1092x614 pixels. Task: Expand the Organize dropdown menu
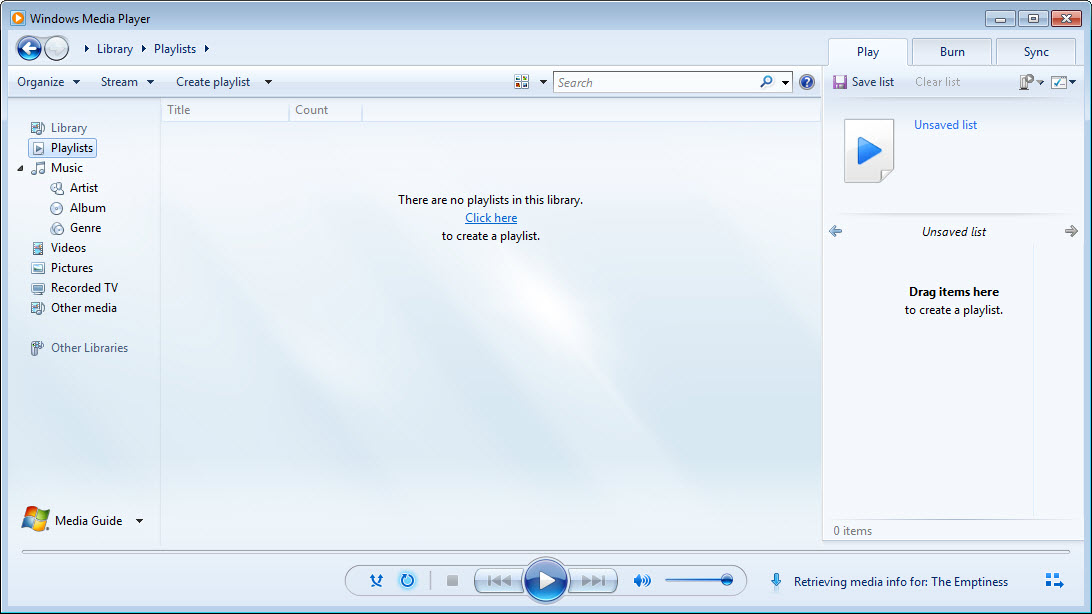[x=48, y=82]
